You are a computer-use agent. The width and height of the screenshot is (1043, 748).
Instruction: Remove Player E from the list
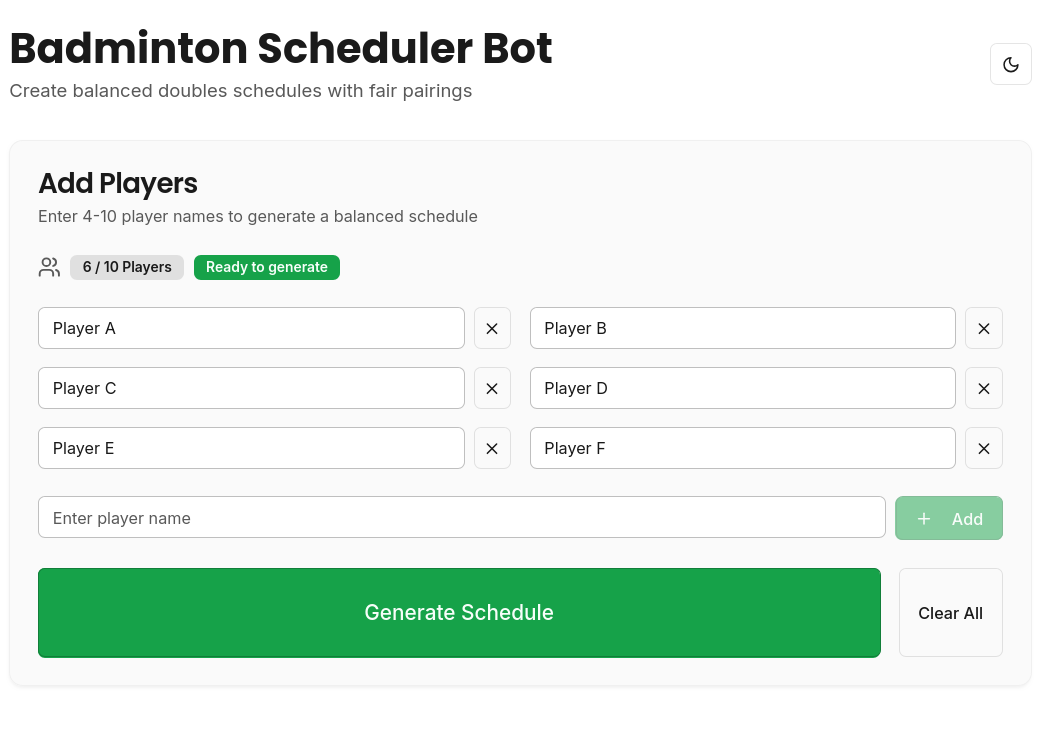click(x=492, y=448)
